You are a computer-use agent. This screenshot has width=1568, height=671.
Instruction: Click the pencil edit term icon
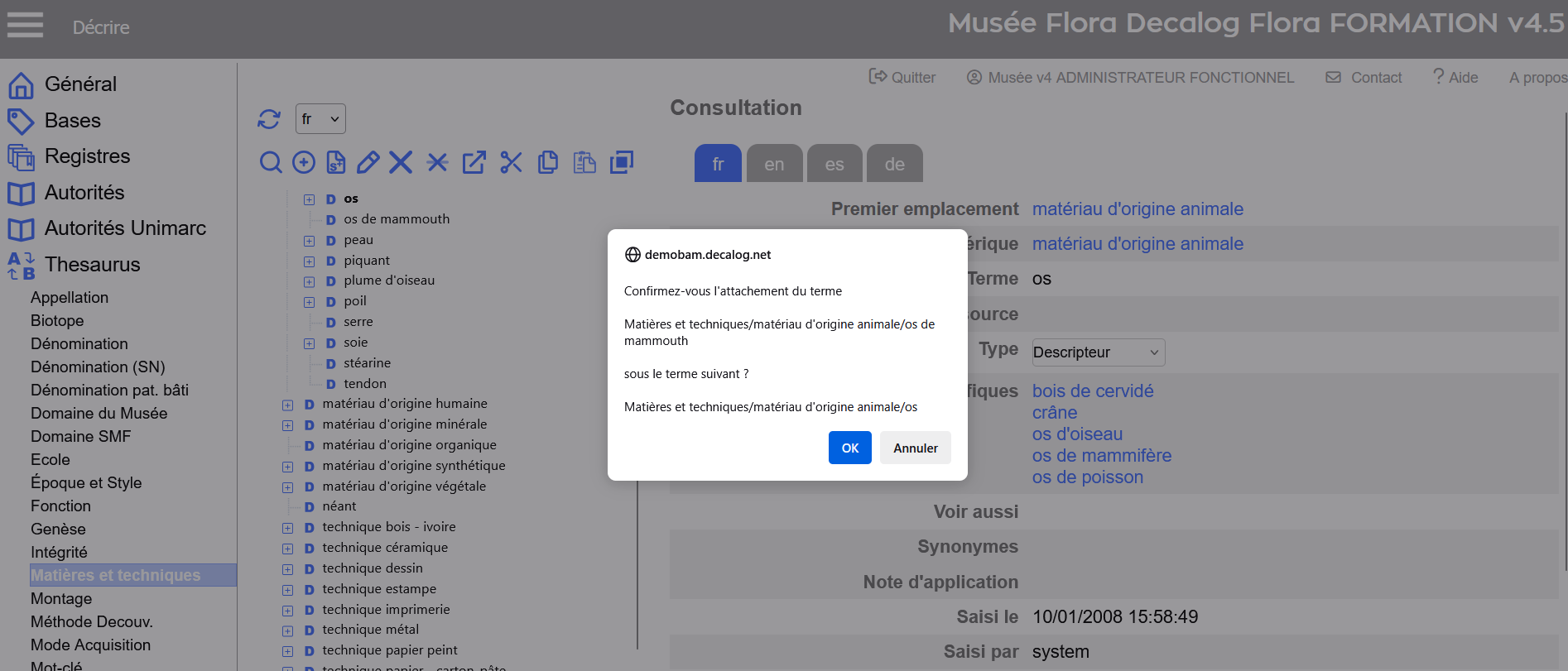(x=368, y=162)
